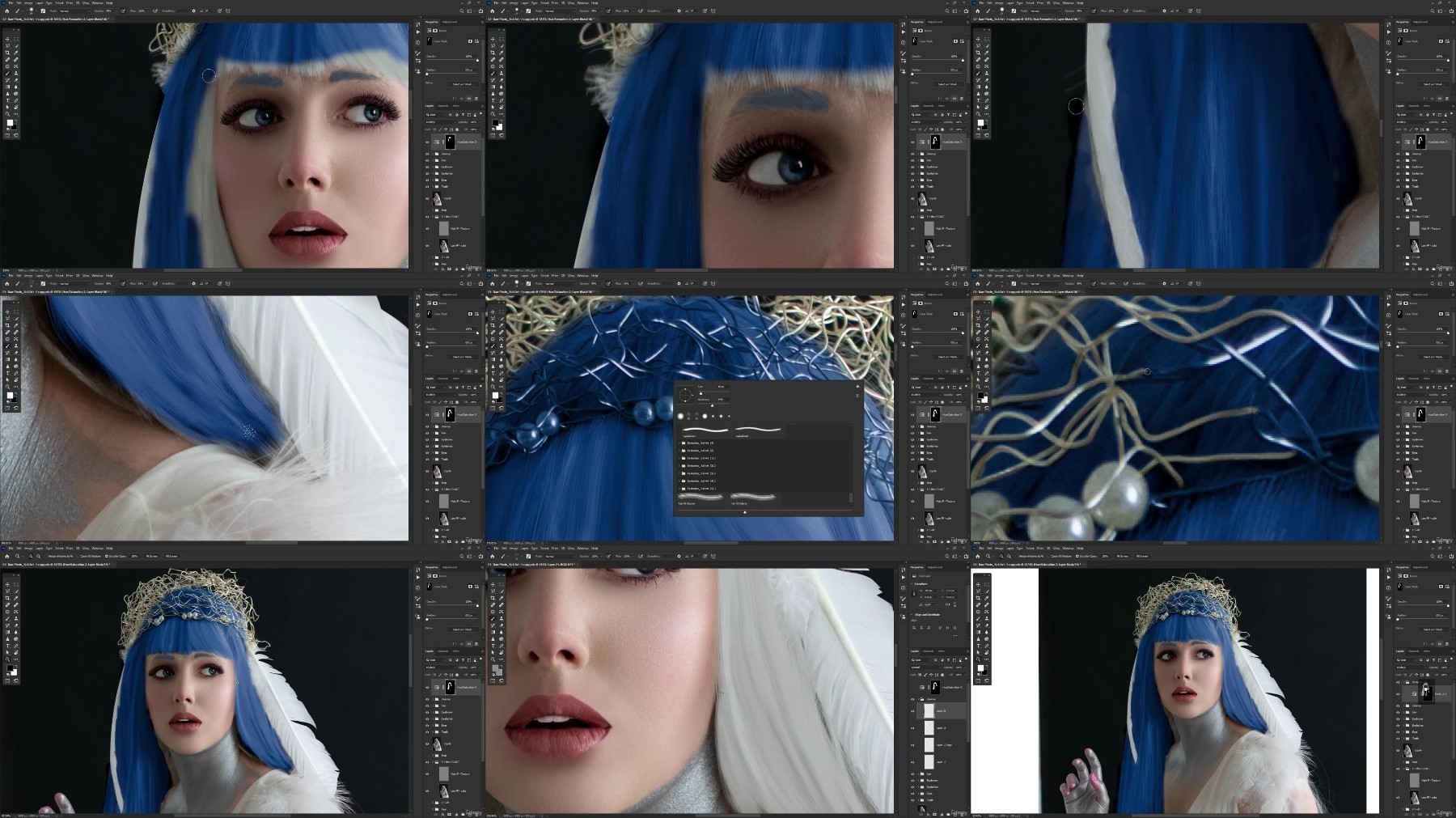Open the Brush Settings panel icon in the two-eyes face options bar

pos(43,11)
